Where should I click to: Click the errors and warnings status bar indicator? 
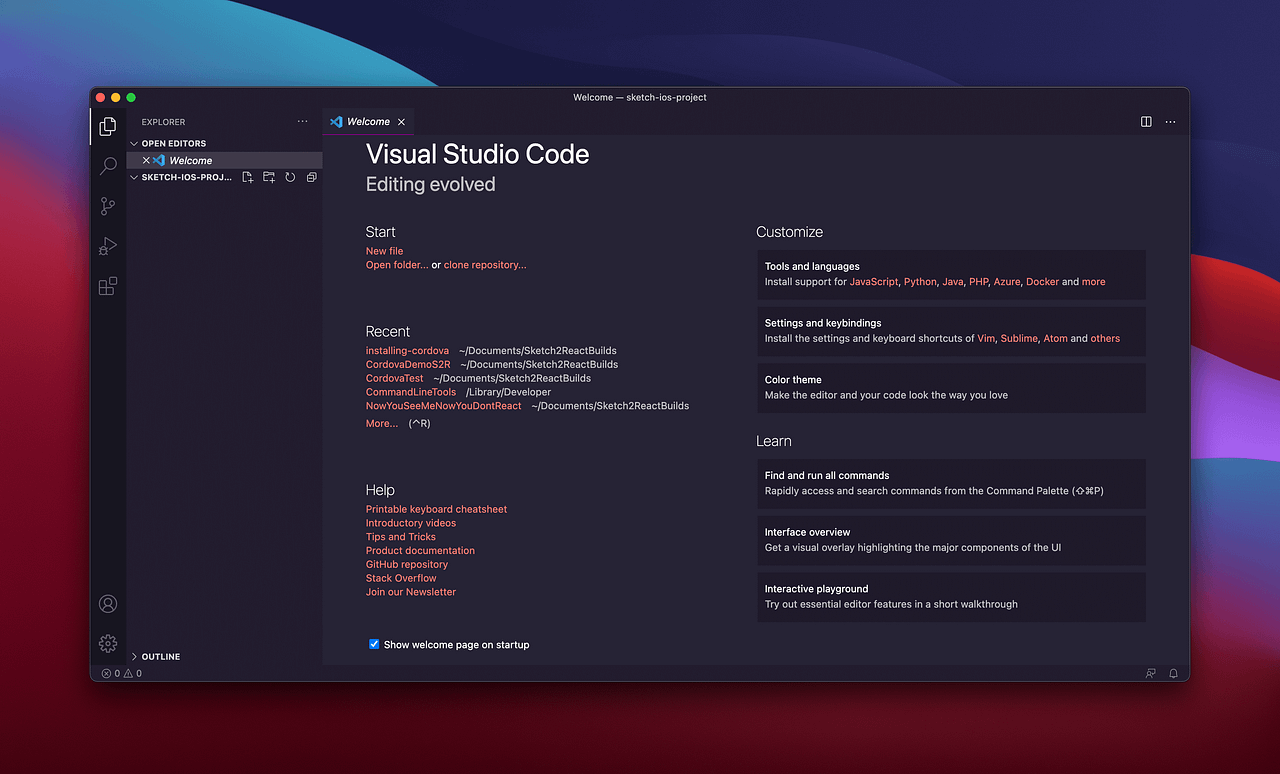pos(120,673)
